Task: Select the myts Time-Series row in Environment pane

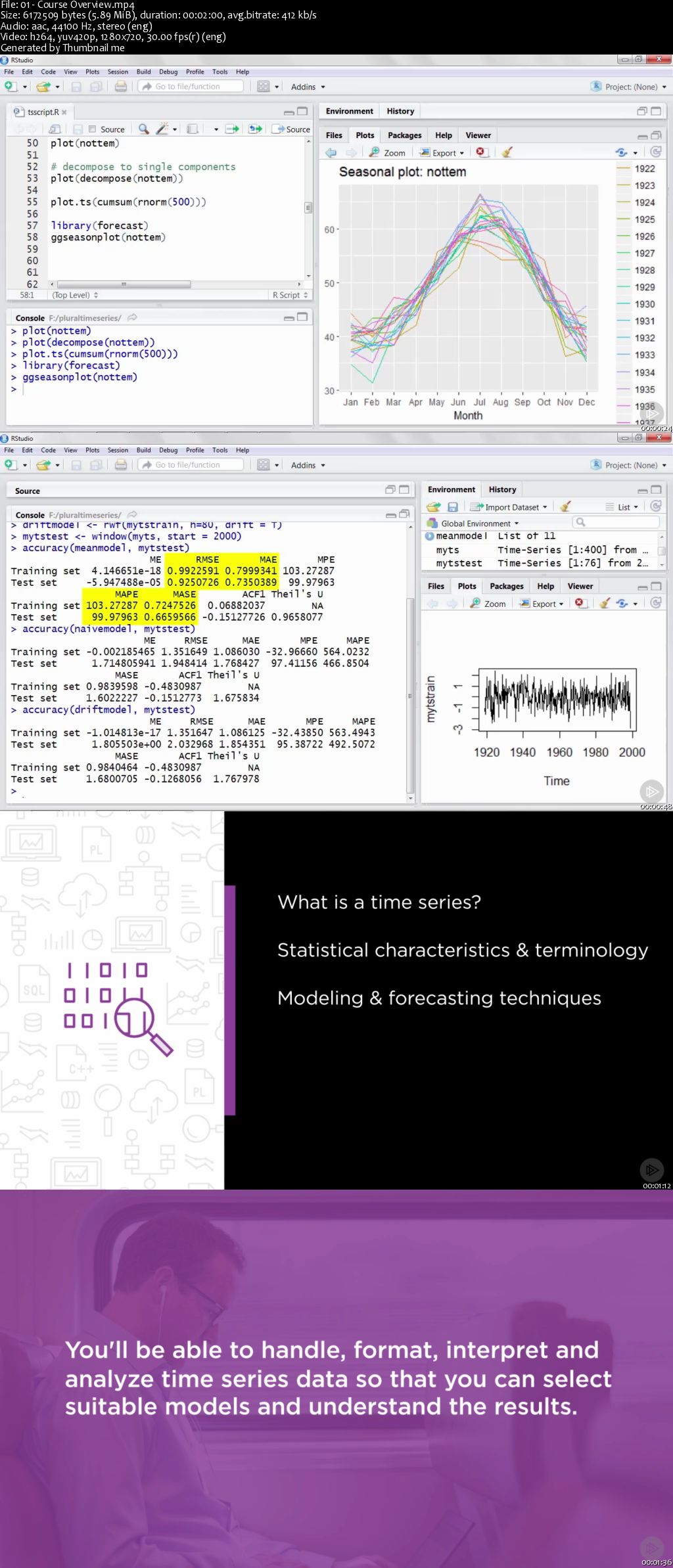Action: (x=543, y=550)
